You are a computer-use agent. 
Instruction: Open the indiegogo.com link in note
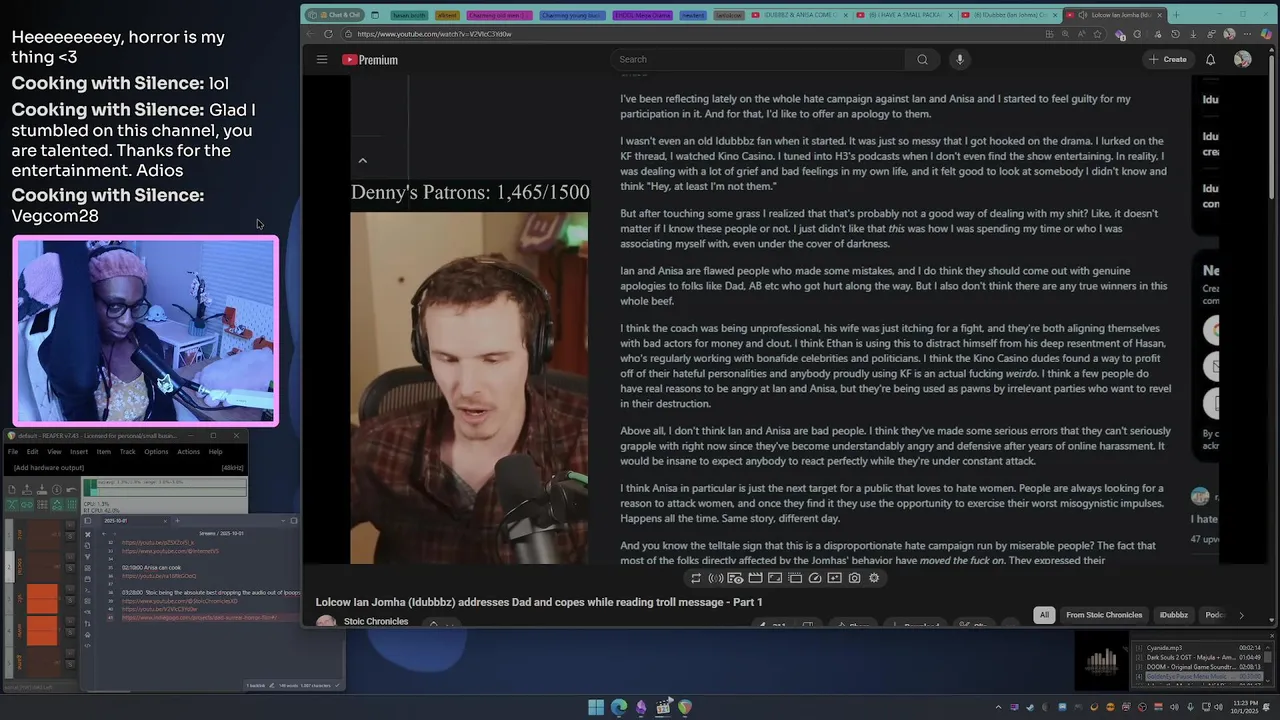(x=199, y=618)
